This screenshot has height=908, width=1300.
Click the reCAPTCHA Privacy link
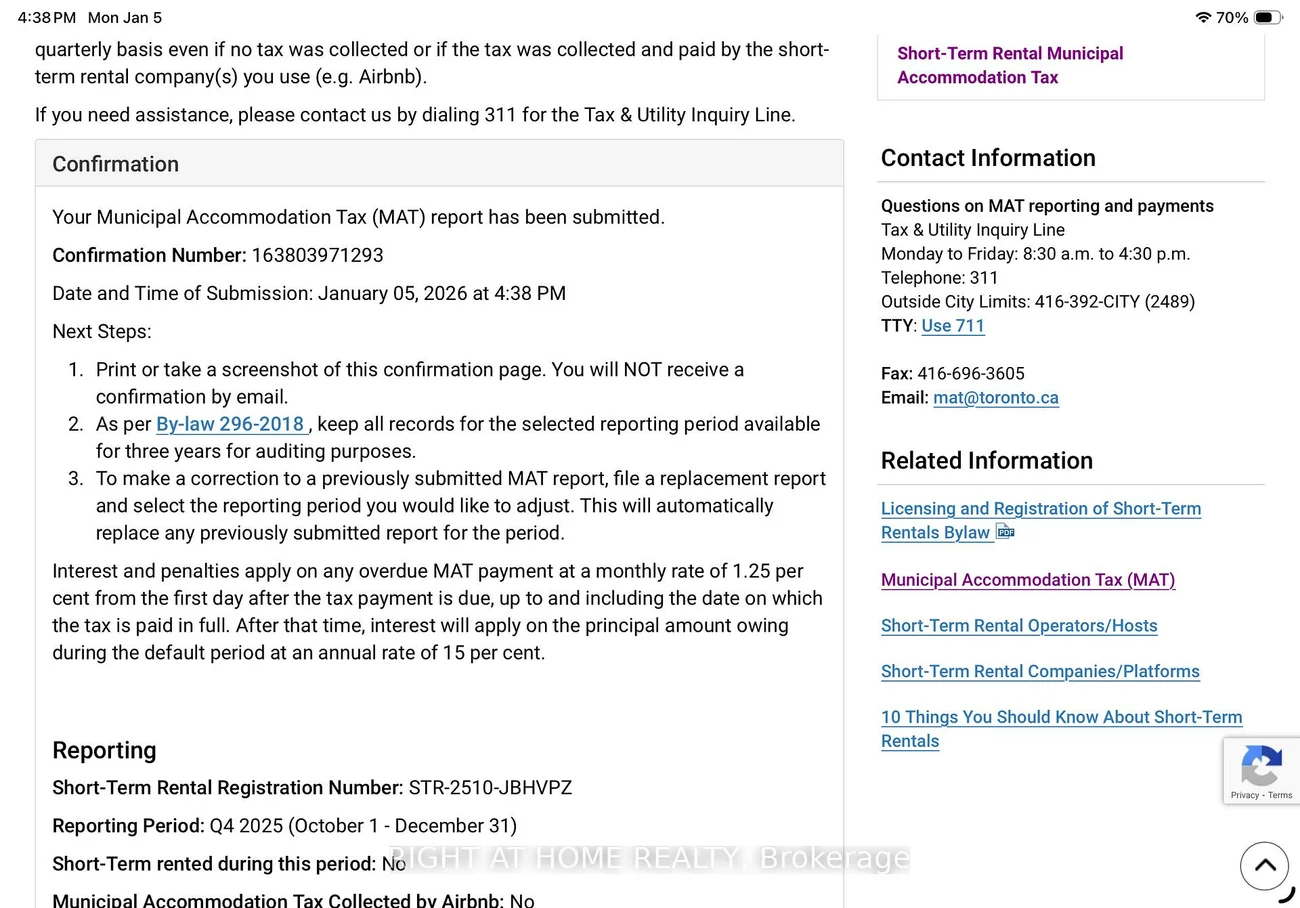pyautogui.click(x=1244, y=795)
